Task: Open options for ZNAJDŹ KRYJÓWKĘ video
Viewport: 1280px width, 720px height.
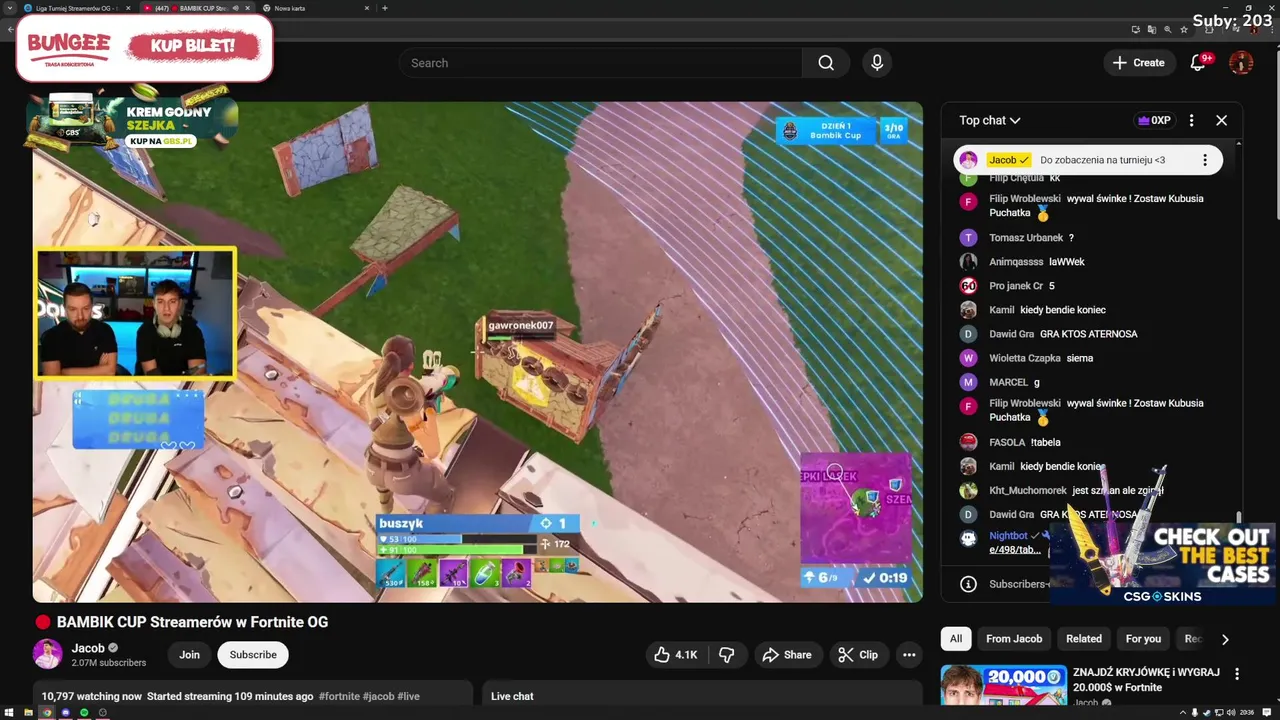Action: [x=1237, y=674]
